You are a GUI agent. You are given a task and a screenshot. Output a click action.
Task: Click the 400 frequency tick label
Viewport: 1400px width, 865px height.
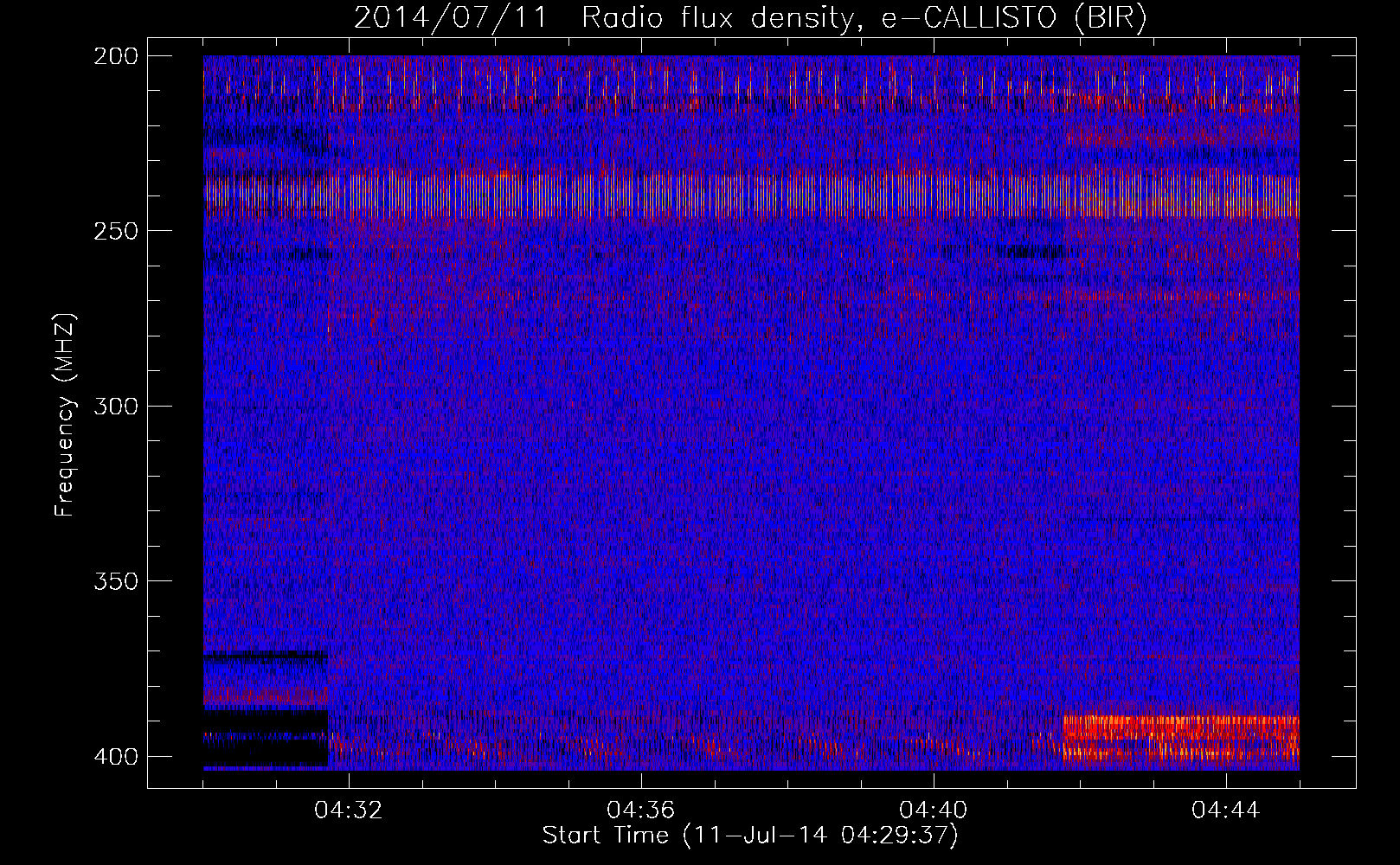click(x=116, y=757)
